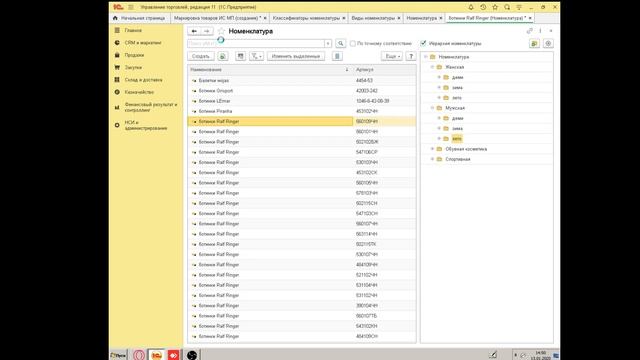Click the settings gear icon above hierarchy tree
The image size is (640, 360).
pyautogui.click(x=548, y=43)
